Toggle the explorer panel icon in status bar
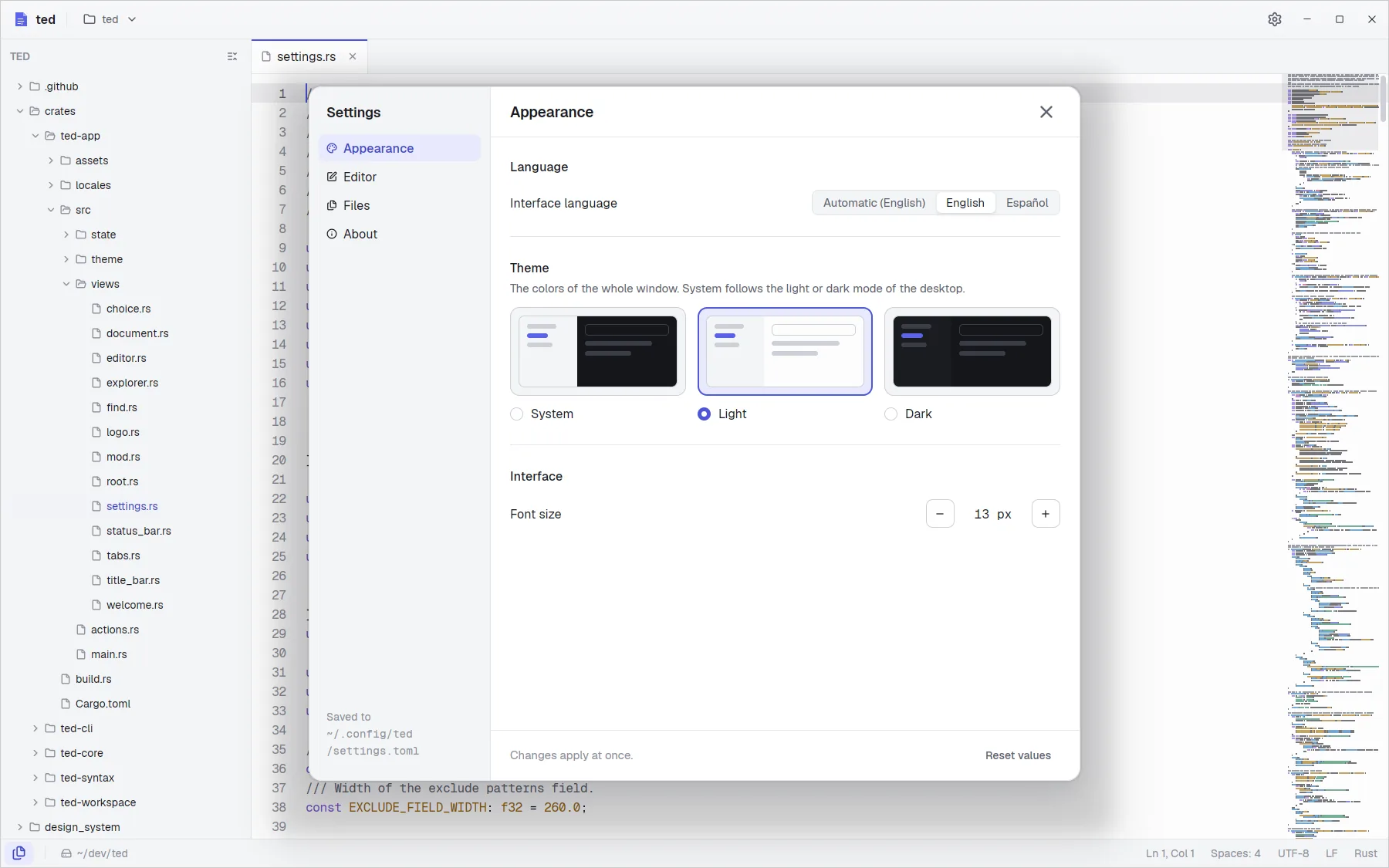The height and width of the screenshot is (868, 1389). pyautogui.click(x=19, y=853)
